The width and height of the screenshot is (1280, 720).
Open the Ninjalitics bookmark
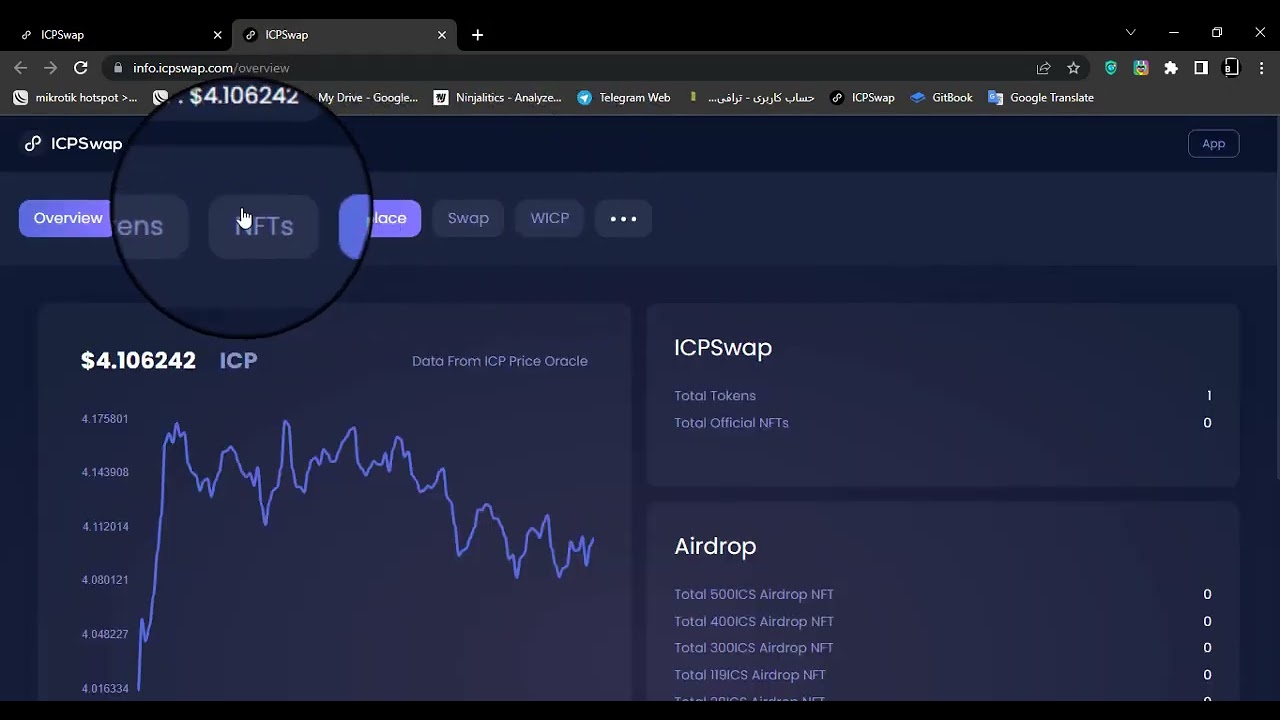(498, 98)
